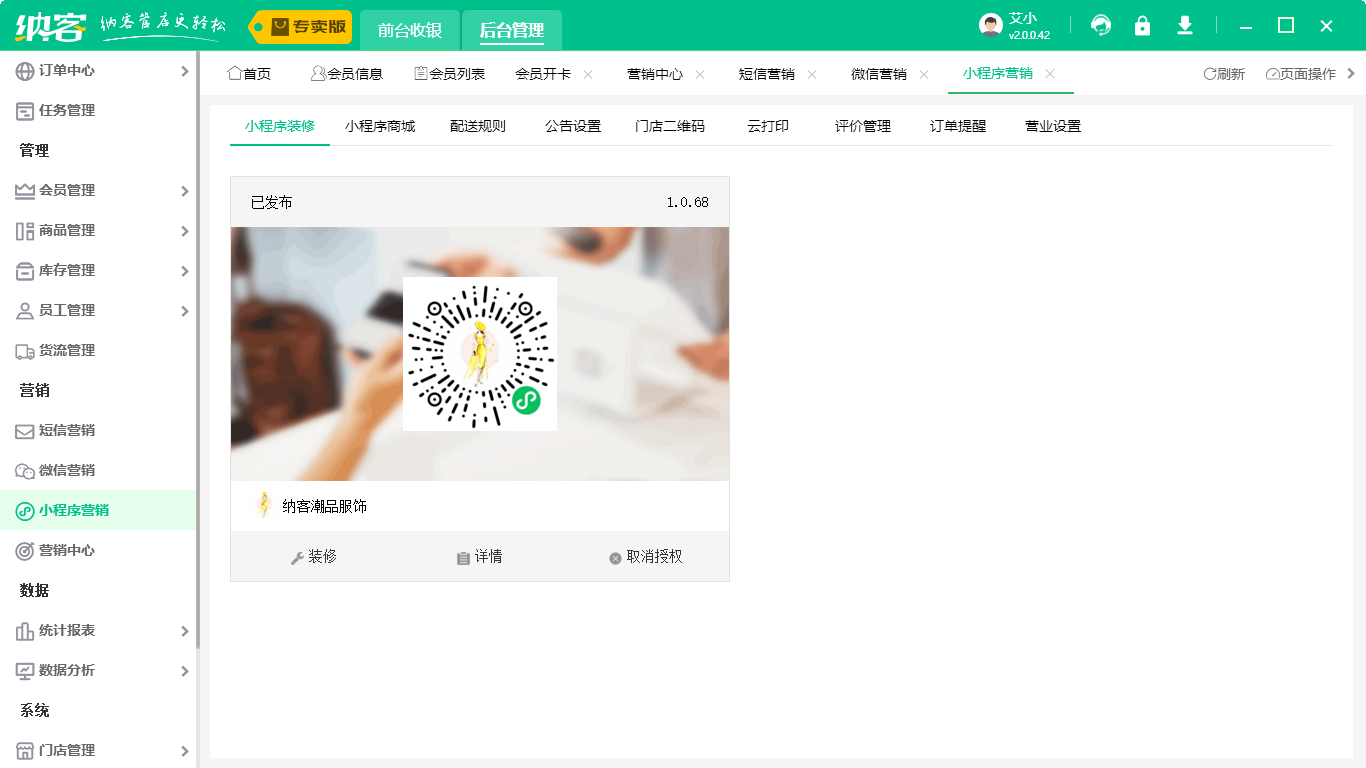Expand the 订单中心 menu arrow
1366x768 pixels.
click(x=184, y=71)
